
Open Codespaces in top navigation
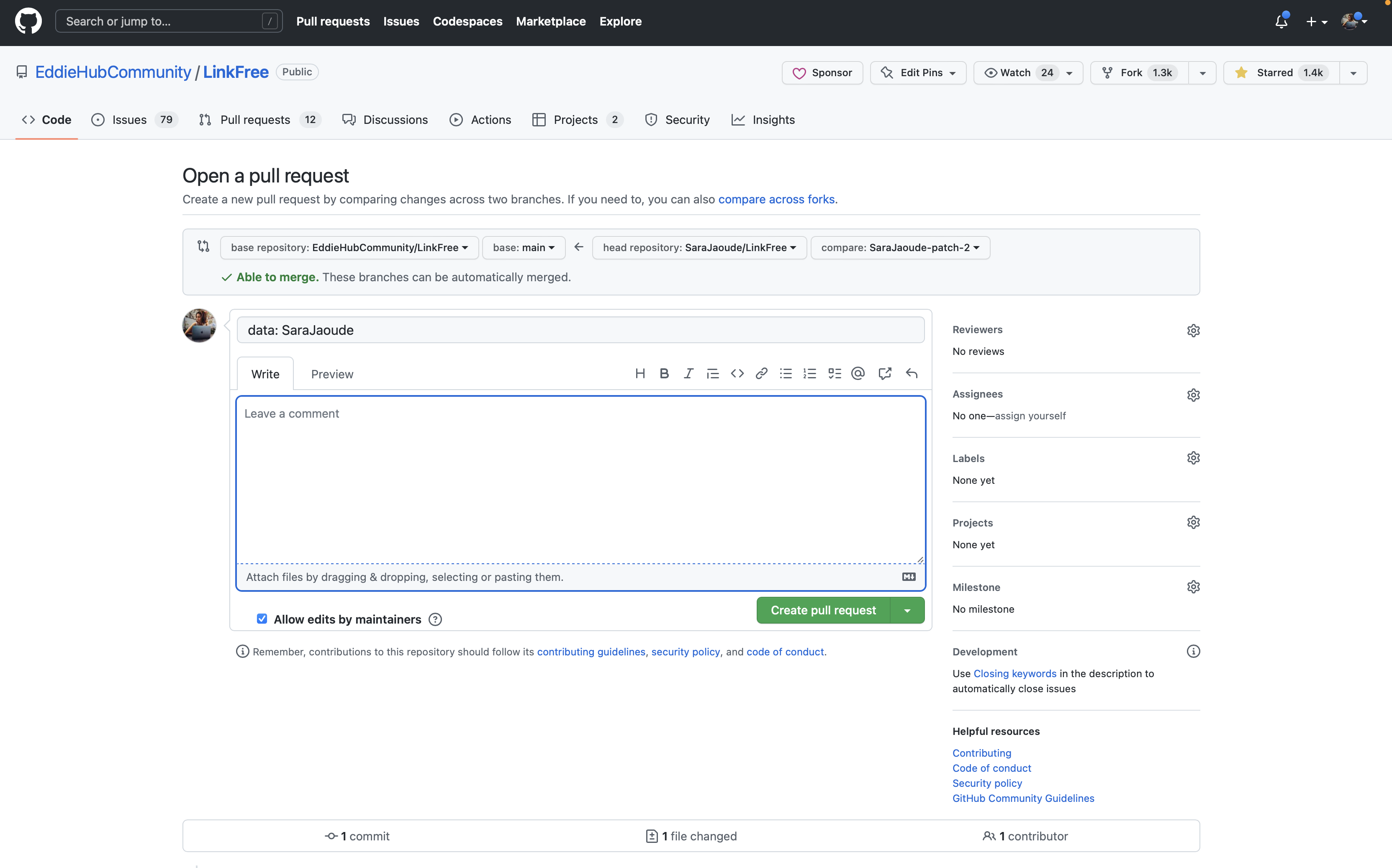467,21
